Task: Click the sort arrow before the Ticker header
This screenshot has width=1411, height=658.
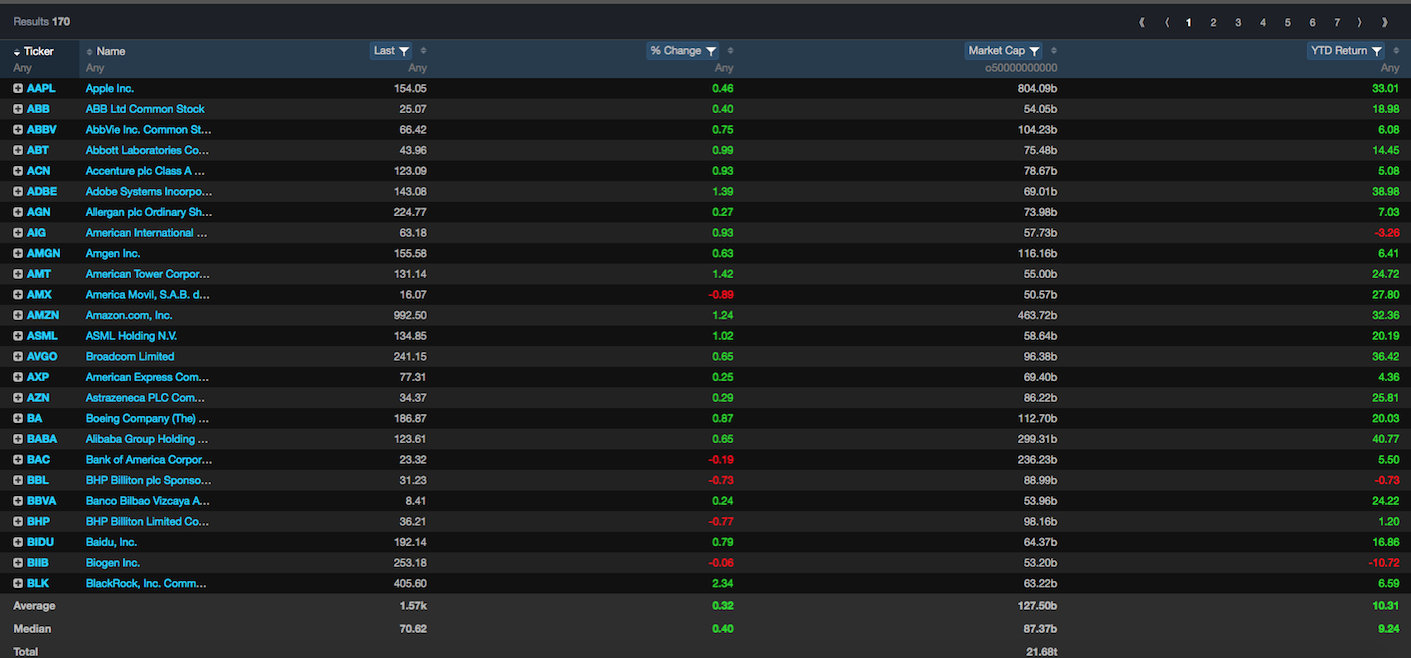Action: 17,51
